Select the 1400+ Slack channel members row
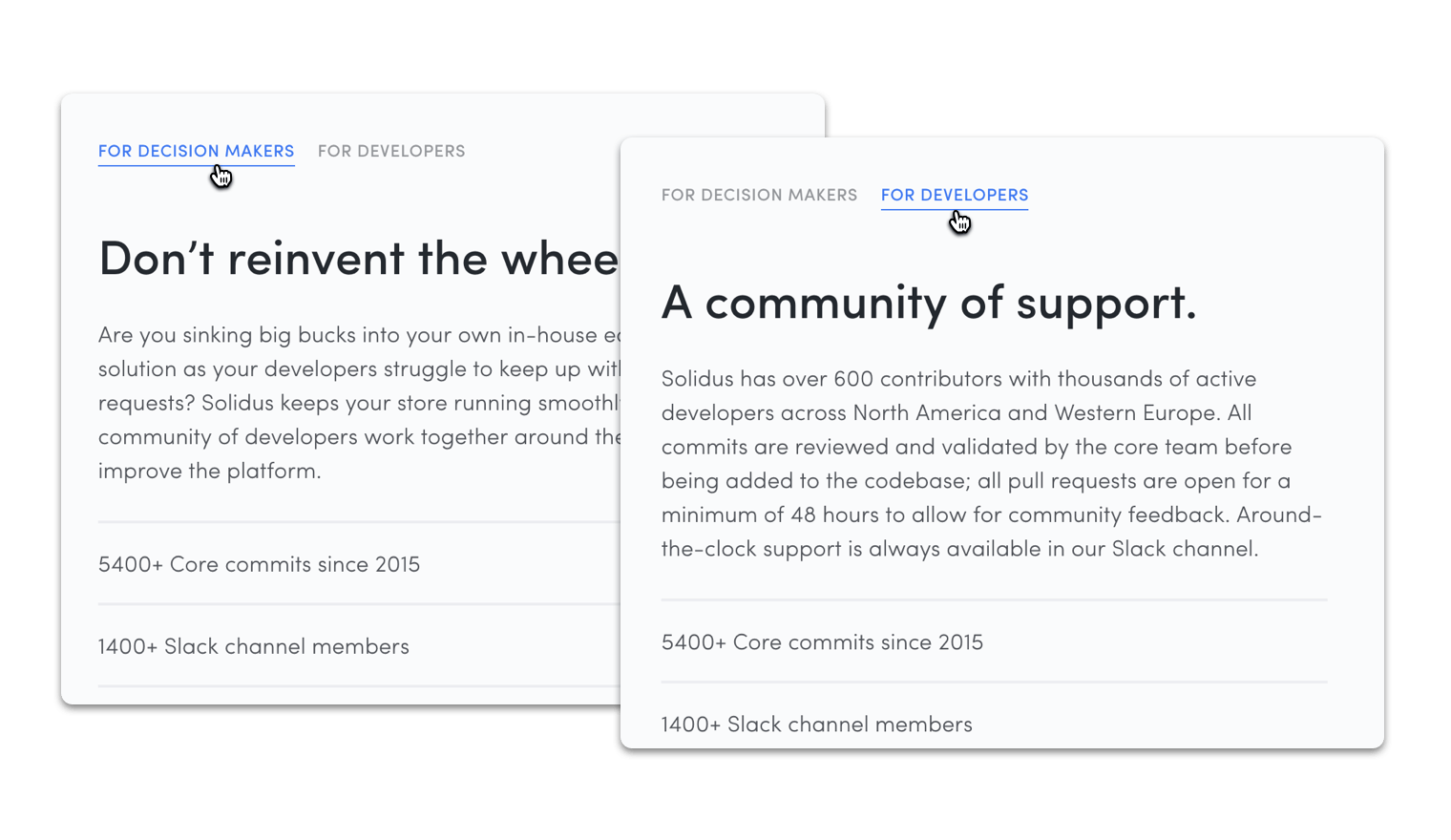This screenshot has height=840, width=1451. pyautogui.click(x=816, y=724)
